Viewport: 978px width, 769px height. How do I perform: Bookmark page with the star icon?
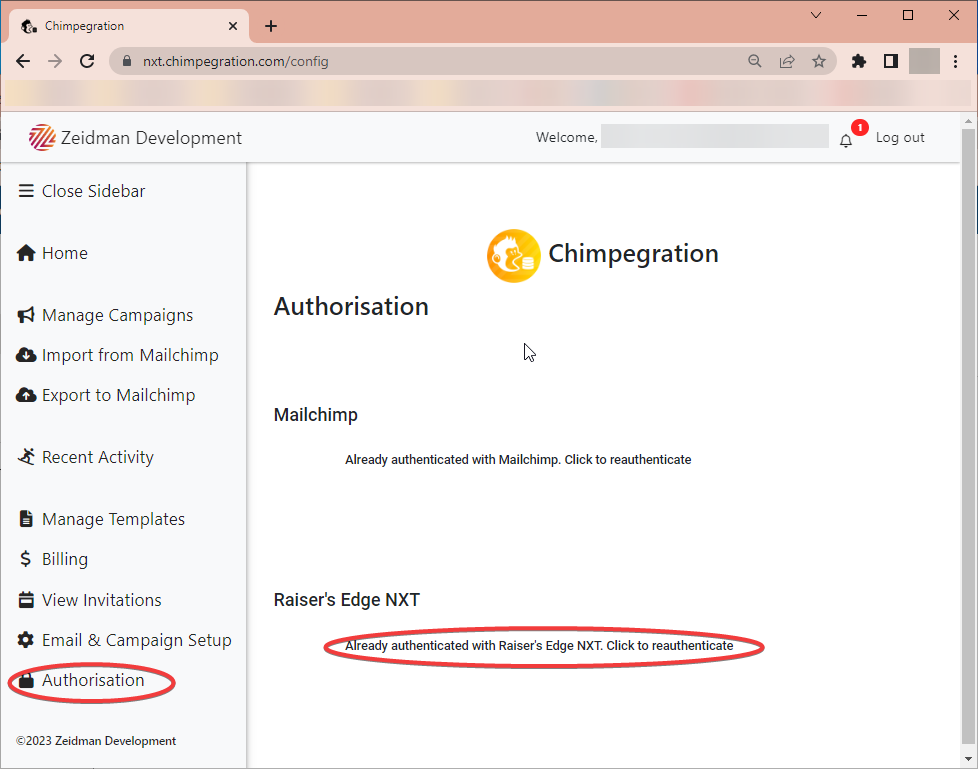pos(819,61)
